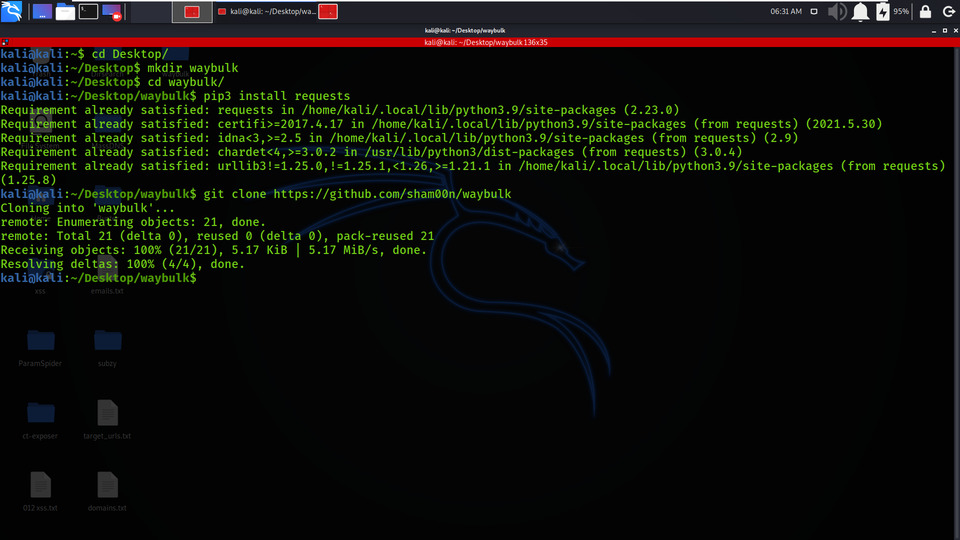Click the 'Resolving deltas: 100% (4/4)' line
This screenshot has height=540, width=960.
click(x=122, y=264)
